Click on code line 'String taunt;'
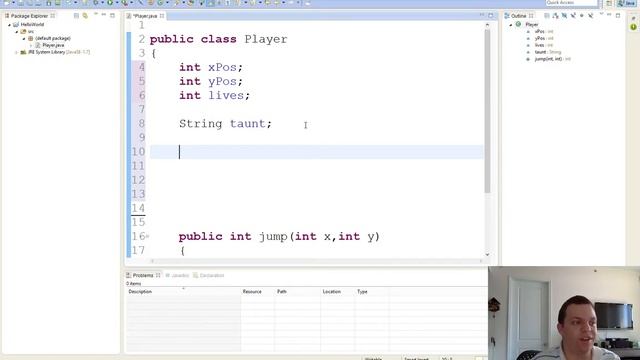 tap(225, 124)
